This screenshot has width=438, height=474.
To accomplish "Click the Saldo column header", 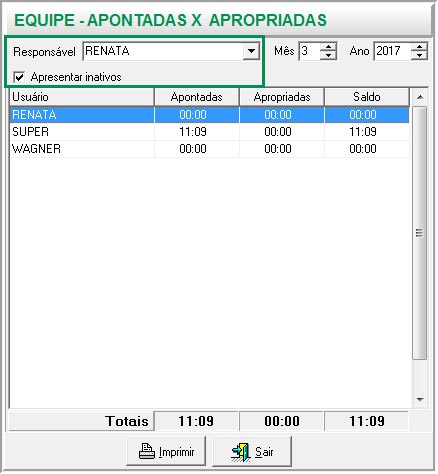I will point(367,97).
